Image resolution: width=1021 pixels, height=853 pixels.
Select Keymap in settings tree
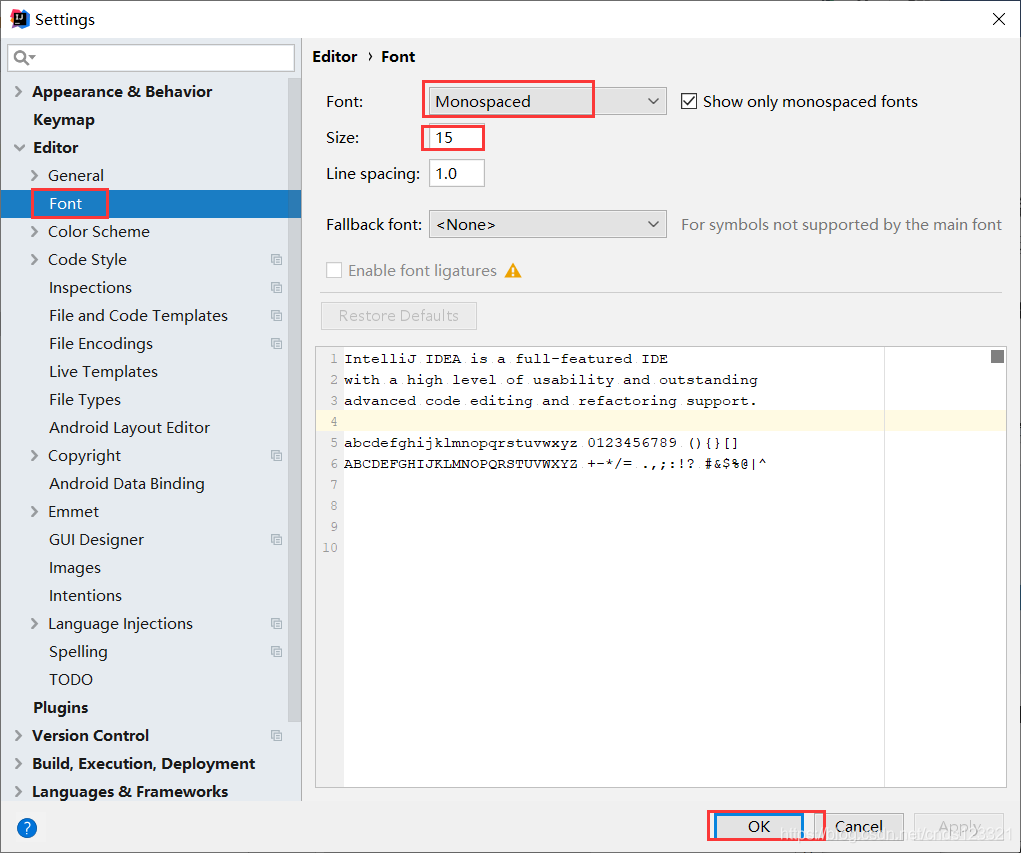64,120
